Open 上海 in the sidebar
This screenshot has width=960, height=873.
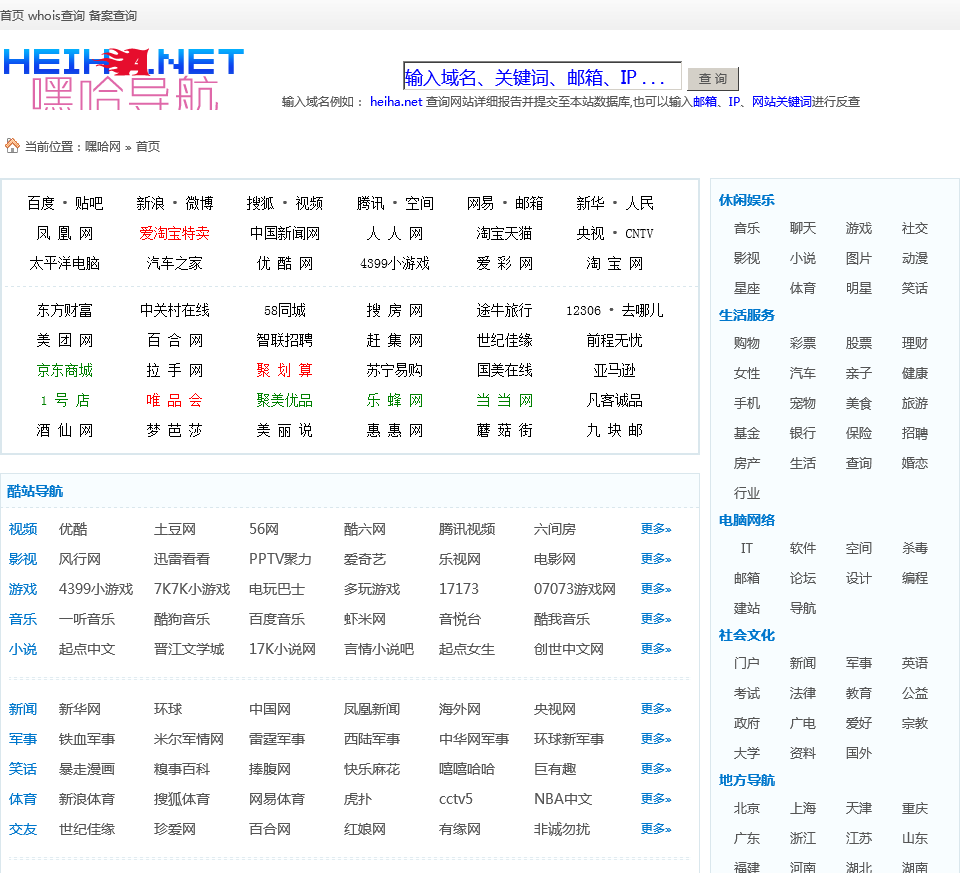click(803, 809)
